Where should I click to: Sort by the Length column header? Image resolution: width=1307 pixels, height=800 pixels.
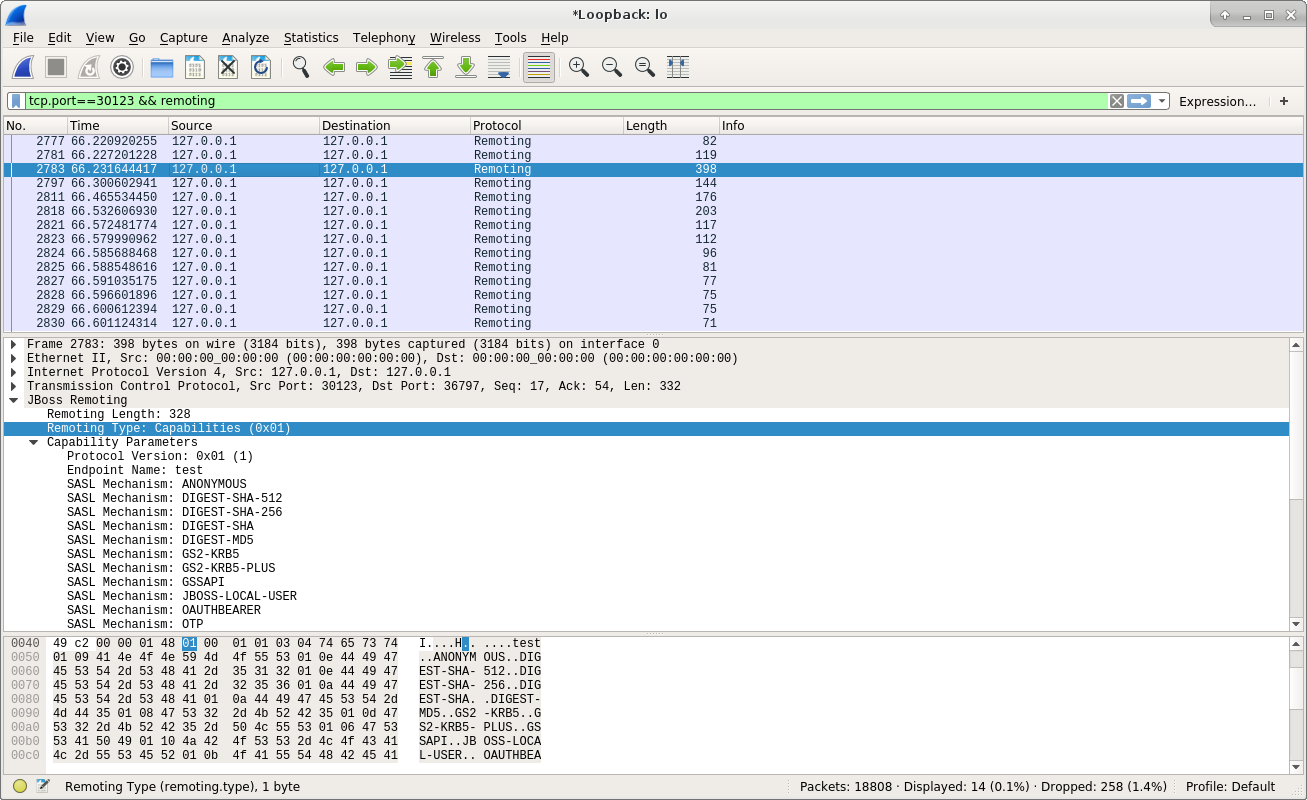pyautogui.click(x=670, y=125)
